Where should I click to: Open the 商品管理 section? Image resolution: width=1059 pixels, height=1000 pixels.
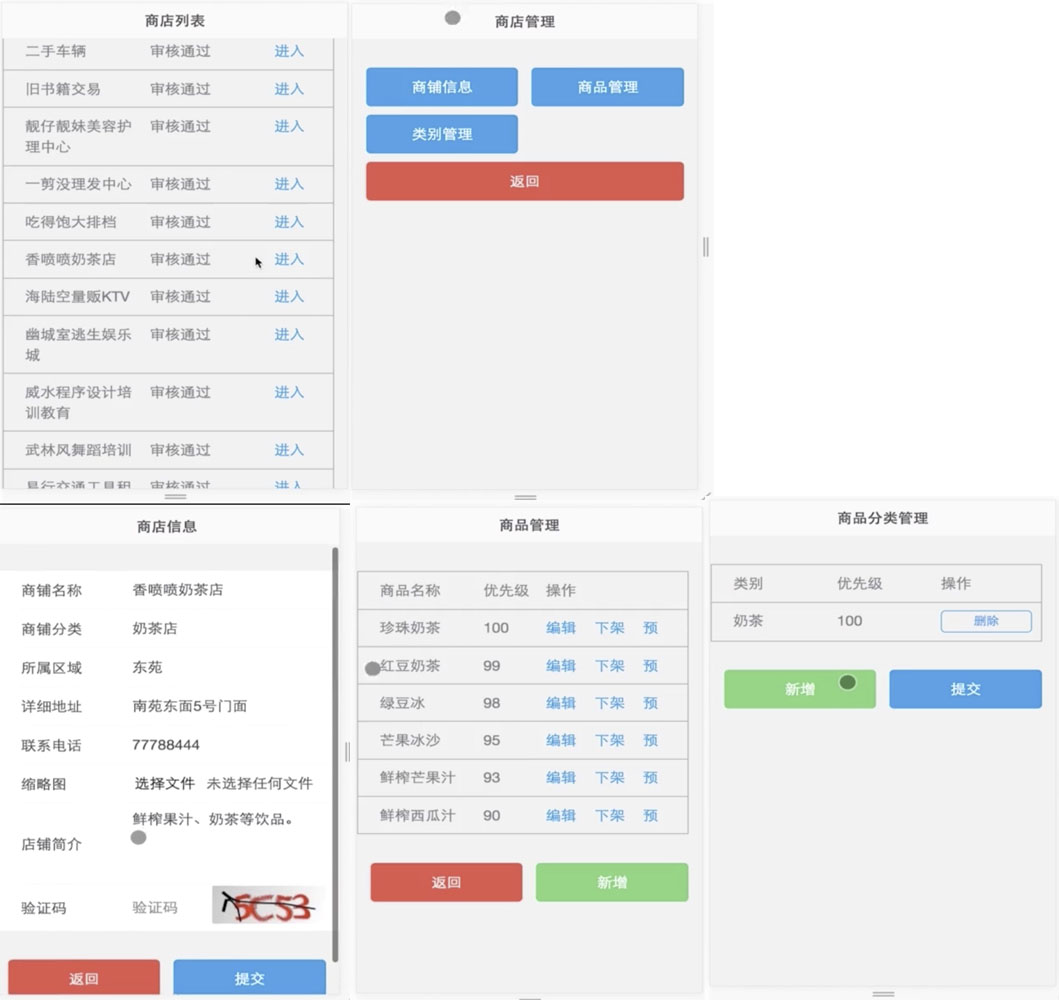pos(607,87)
